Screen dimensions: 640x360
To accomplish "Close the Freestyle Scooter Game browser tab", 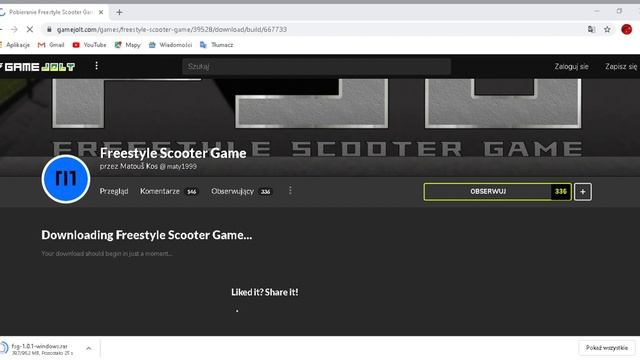I will pos(101,12).
